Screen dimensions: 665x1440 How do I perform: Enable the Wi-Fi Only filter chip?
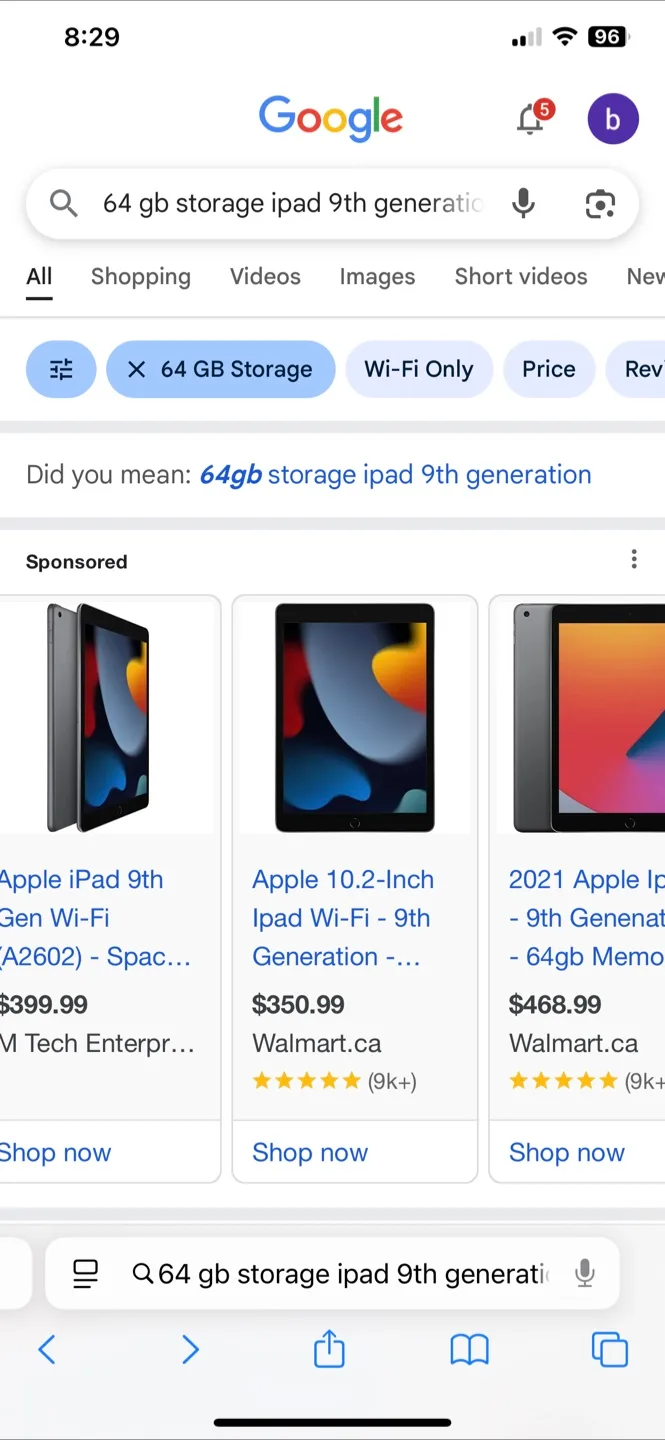418,369
